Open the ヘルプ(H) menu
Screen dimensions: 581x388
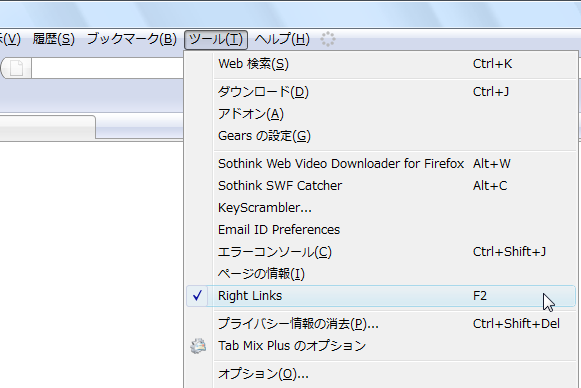282,39
